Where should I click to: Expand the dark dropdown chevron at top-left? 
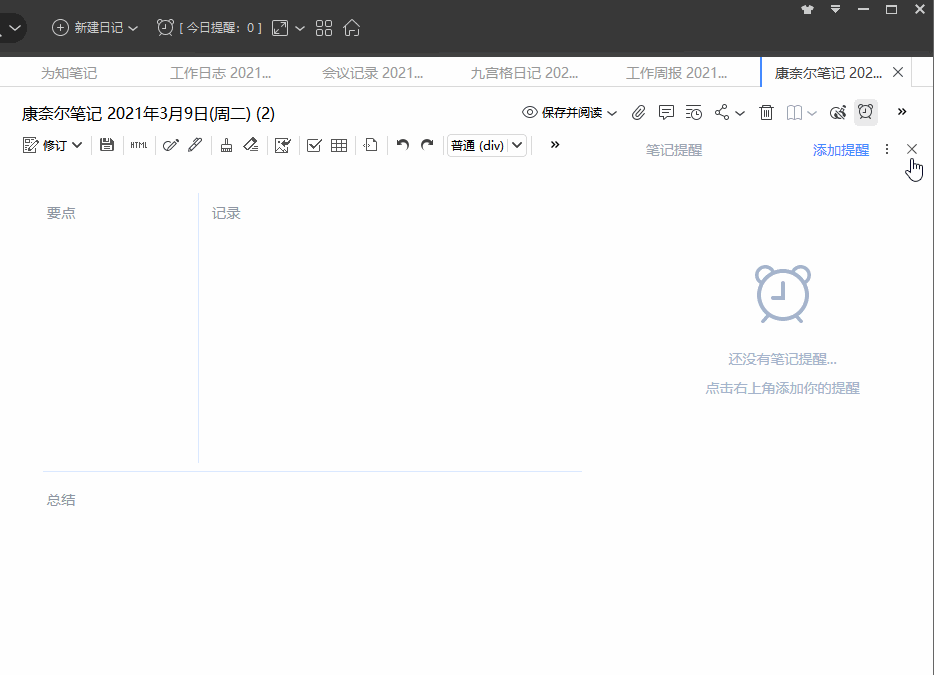[x=15, y=28]
